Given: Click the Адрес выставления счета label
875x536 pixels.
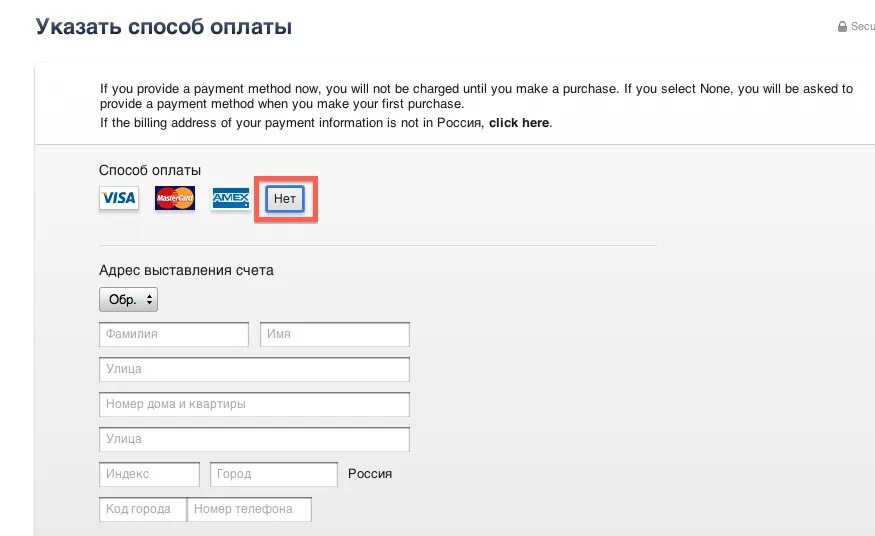Looking at the screenshot, I should point(186,271).
